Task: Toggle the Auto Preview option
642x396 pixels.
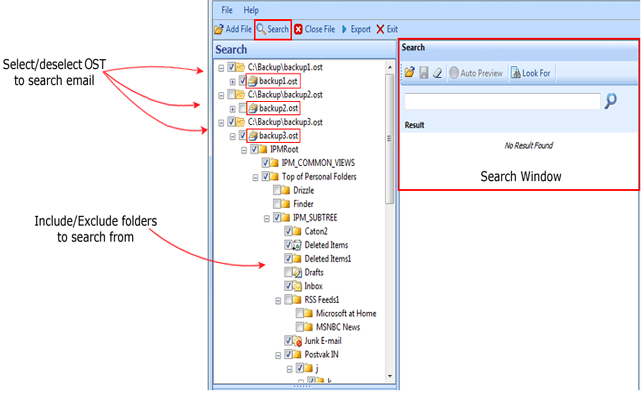Action: pyautogui.click(x=476, y=73)
